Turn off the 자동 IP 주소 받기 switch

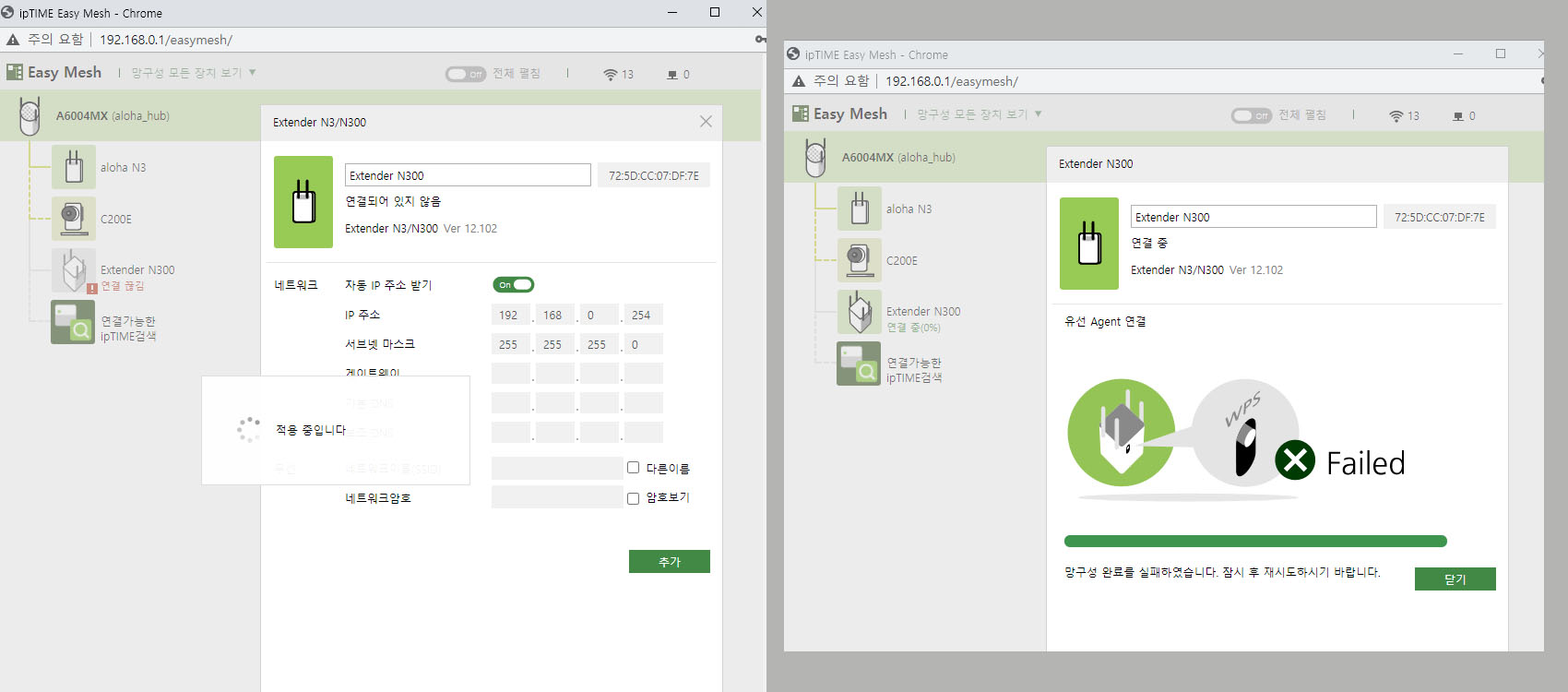513,285
